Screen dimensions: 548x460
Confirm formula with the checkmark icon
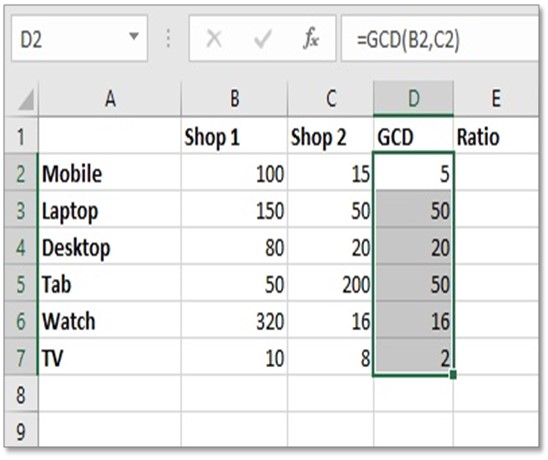pos(262,38)
